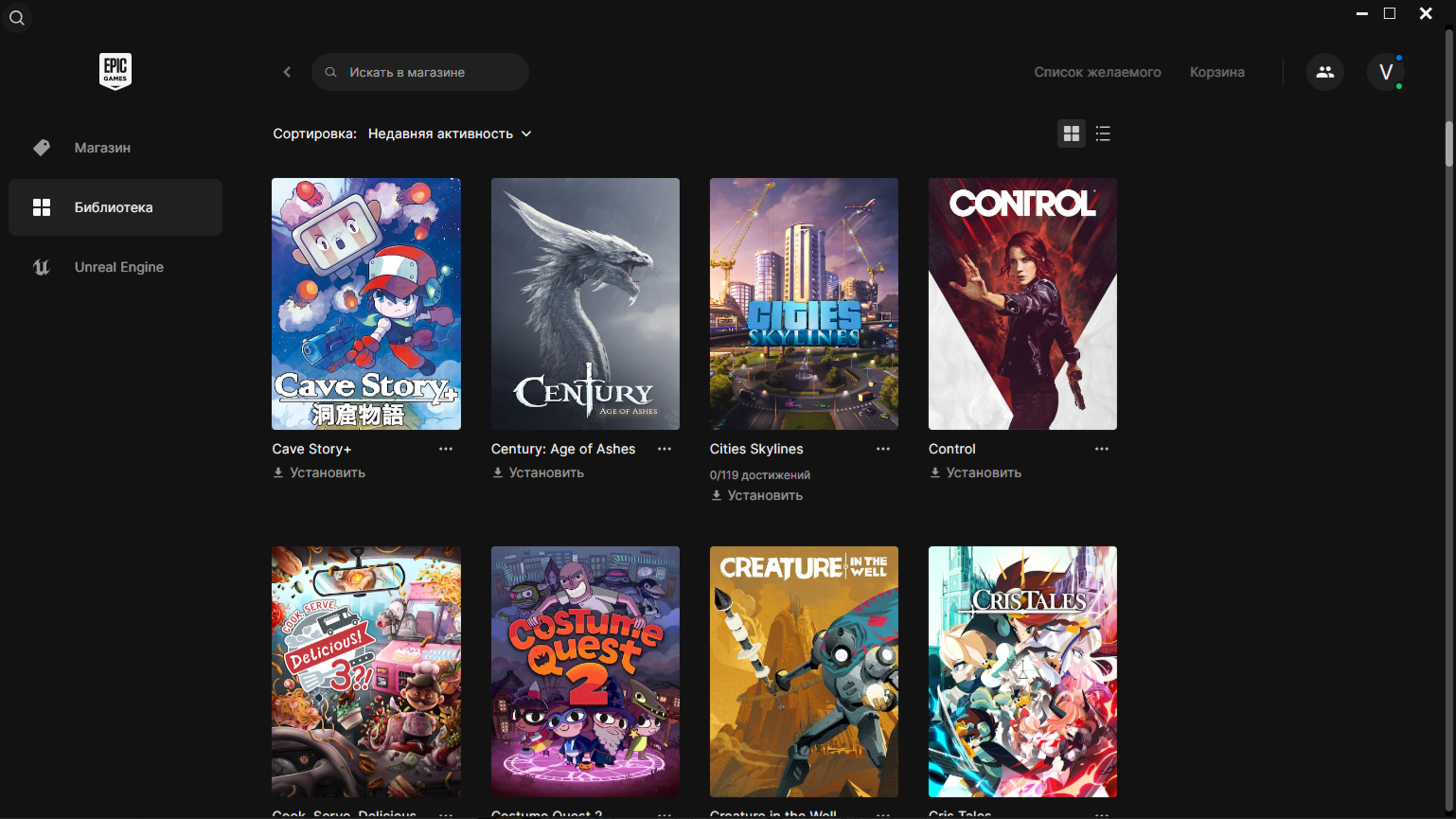
Task: Open Unreal Engine section
Action: pos(115,267)
